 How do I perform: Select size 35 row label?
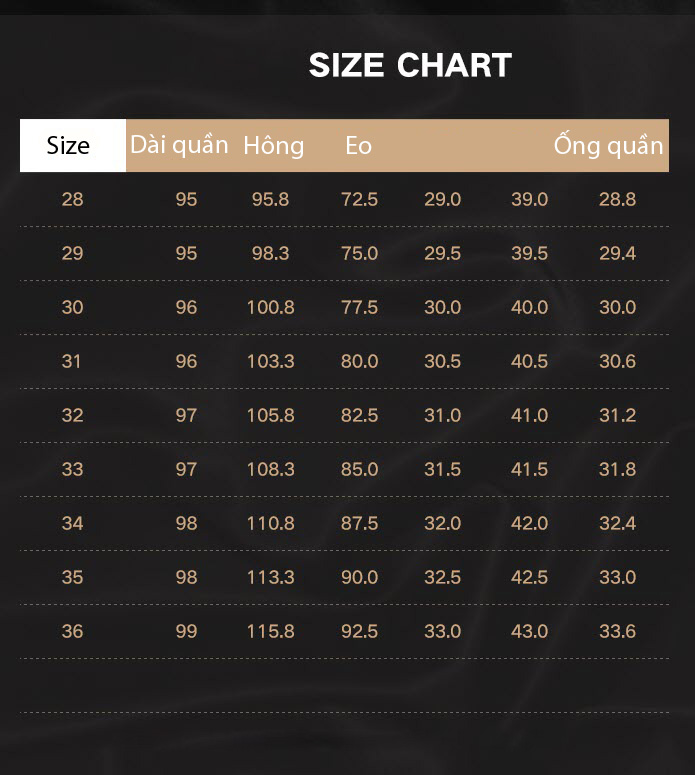pyautogui.click(x=72, y=577)
